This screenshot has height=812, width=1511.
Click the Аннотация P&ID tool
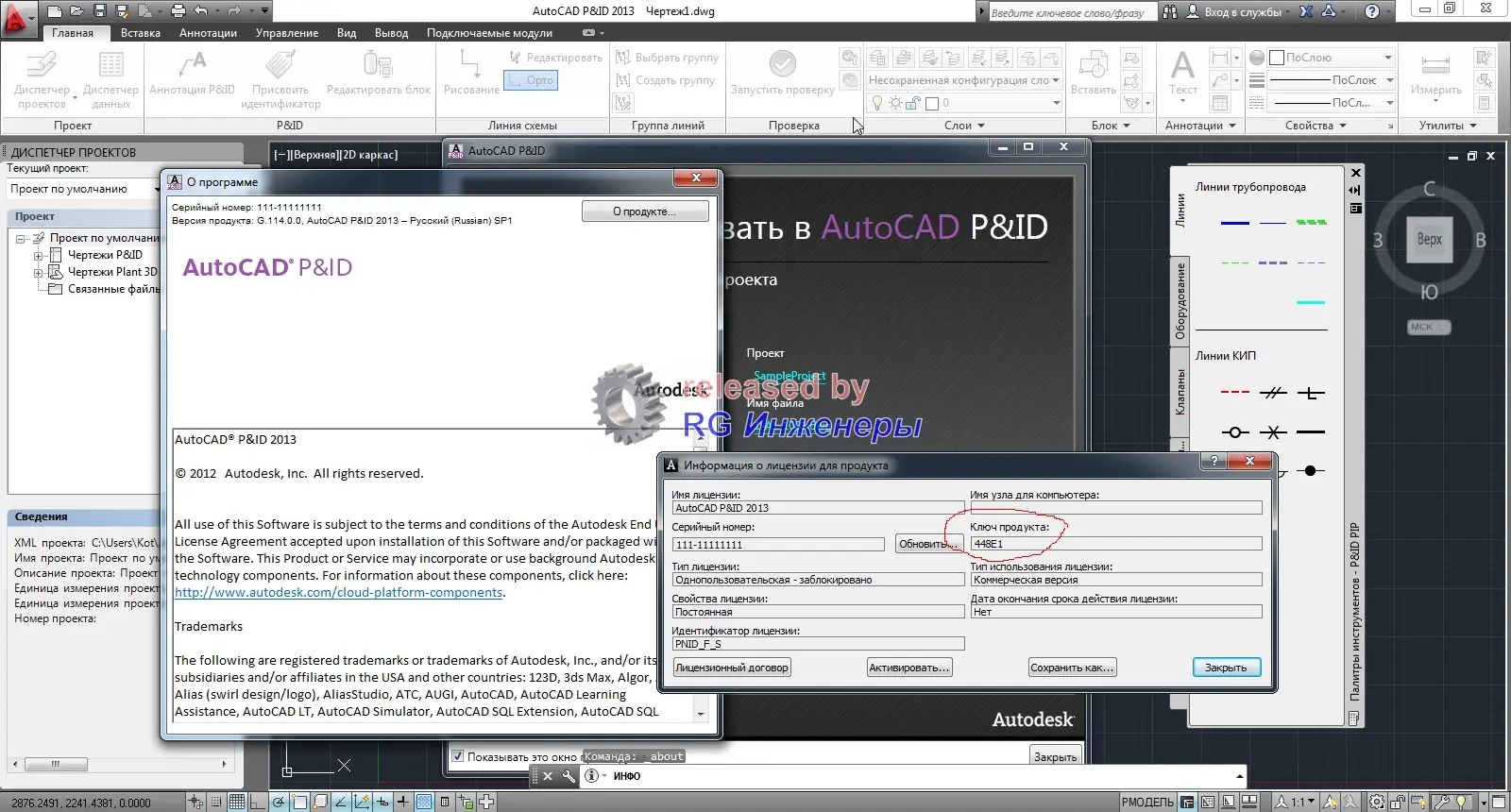192,74
